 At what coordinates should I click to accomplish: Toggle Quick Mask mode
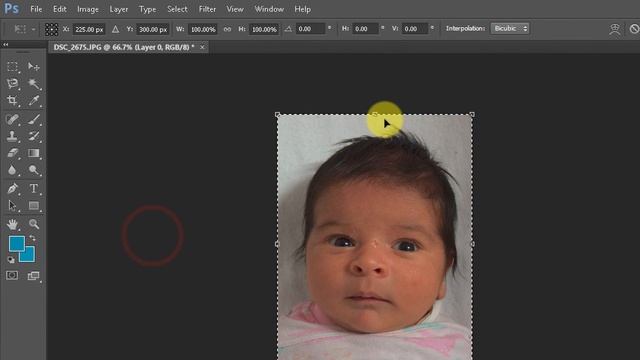coord(12,276)
